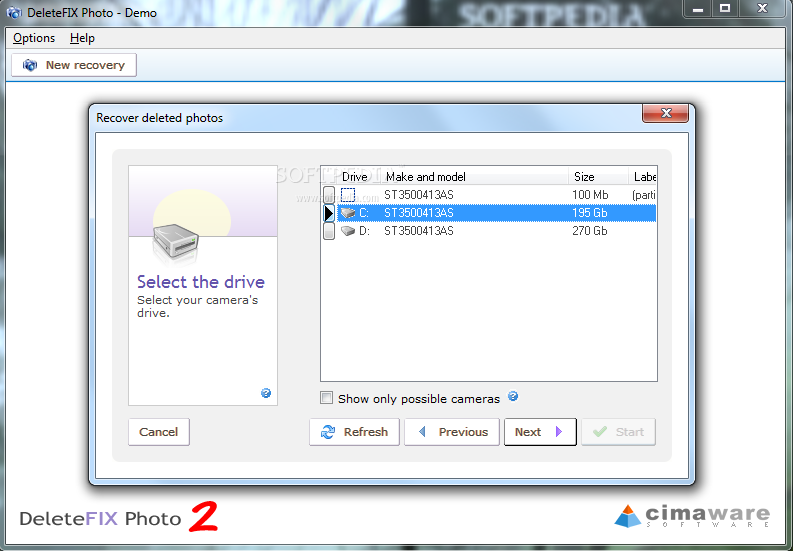Click the right arrow icon on Next
Screen dimensions: 793x551
point(559,432)
